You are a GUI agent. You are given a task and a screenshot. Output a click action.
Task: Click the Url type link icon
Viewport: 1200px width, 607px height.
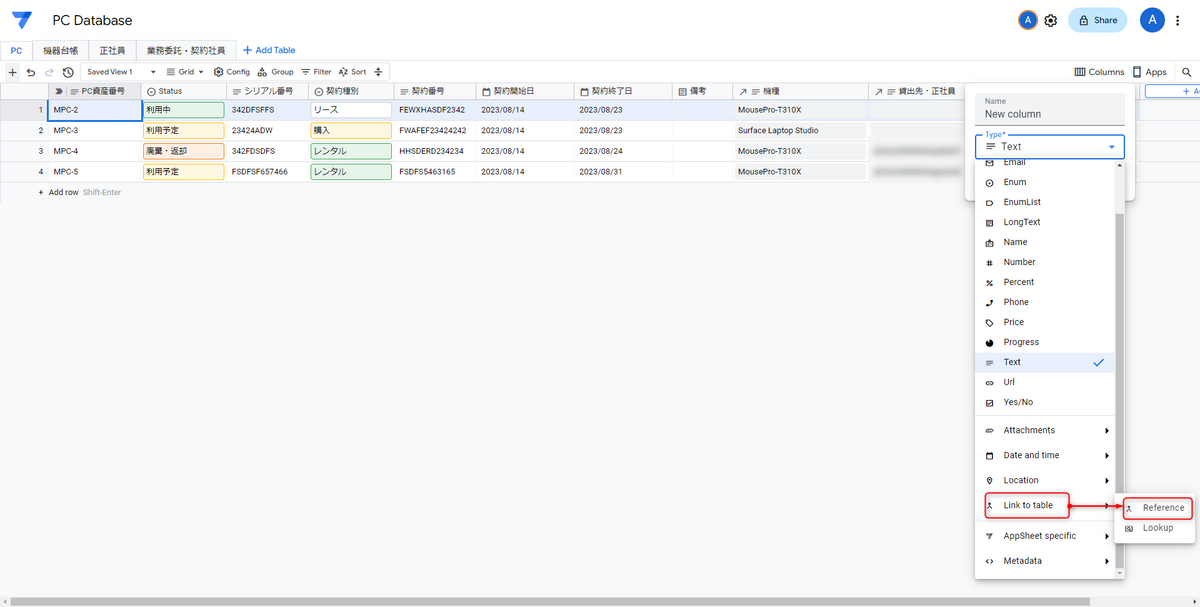click(x=990, y=382)
